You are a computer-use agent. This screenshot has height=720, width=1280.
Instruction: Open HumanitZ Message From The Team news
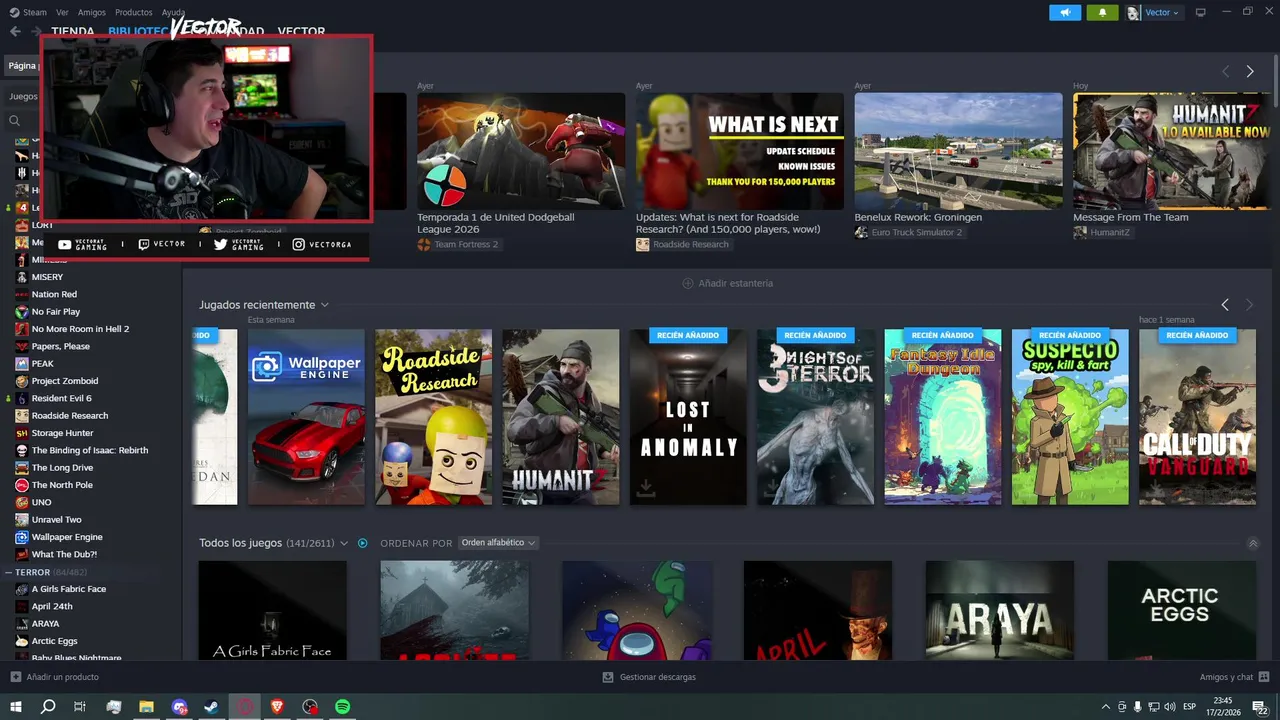[1172, 151]
